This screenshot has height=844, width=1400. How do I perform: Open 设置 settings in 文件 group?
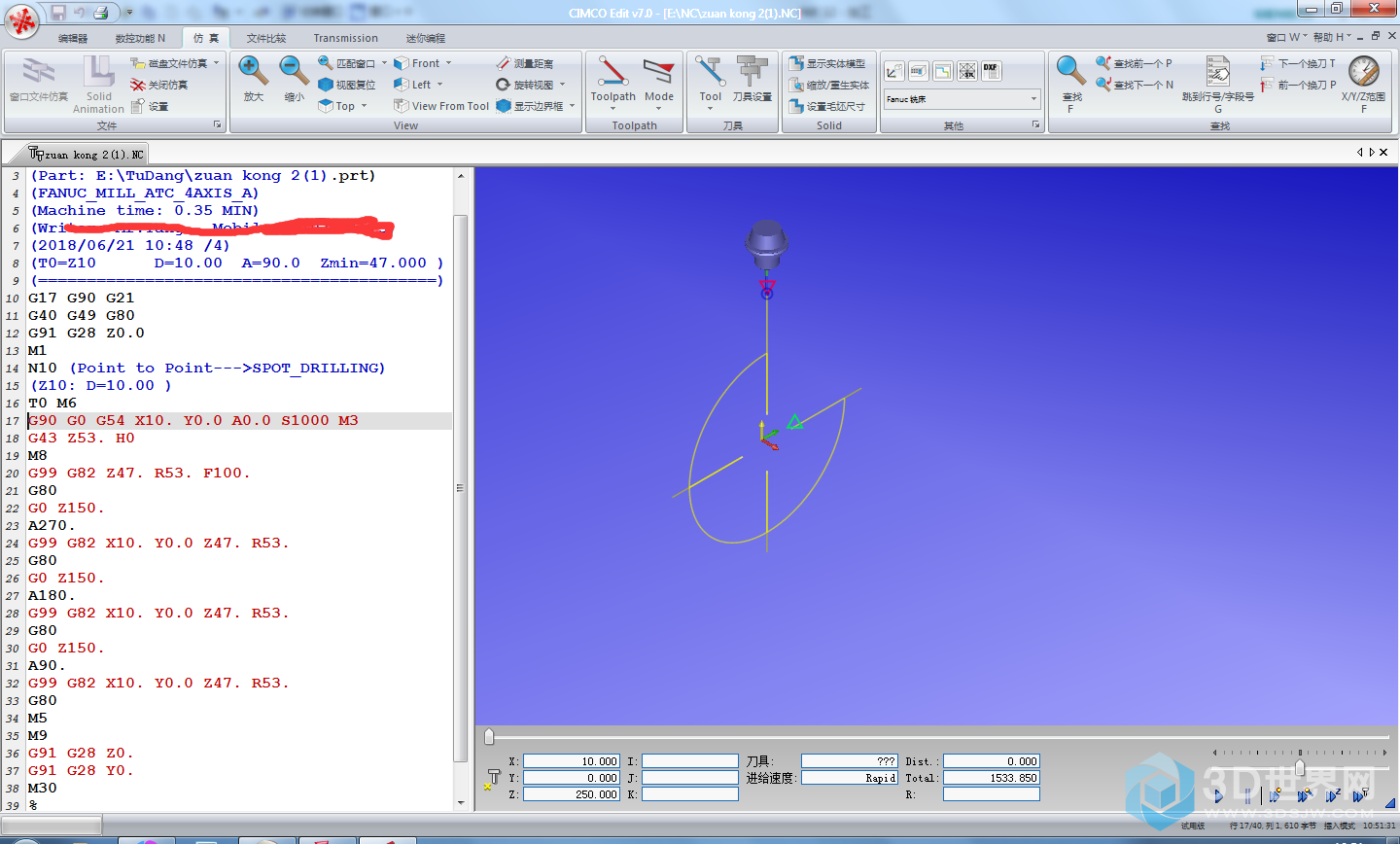[150, 106]
